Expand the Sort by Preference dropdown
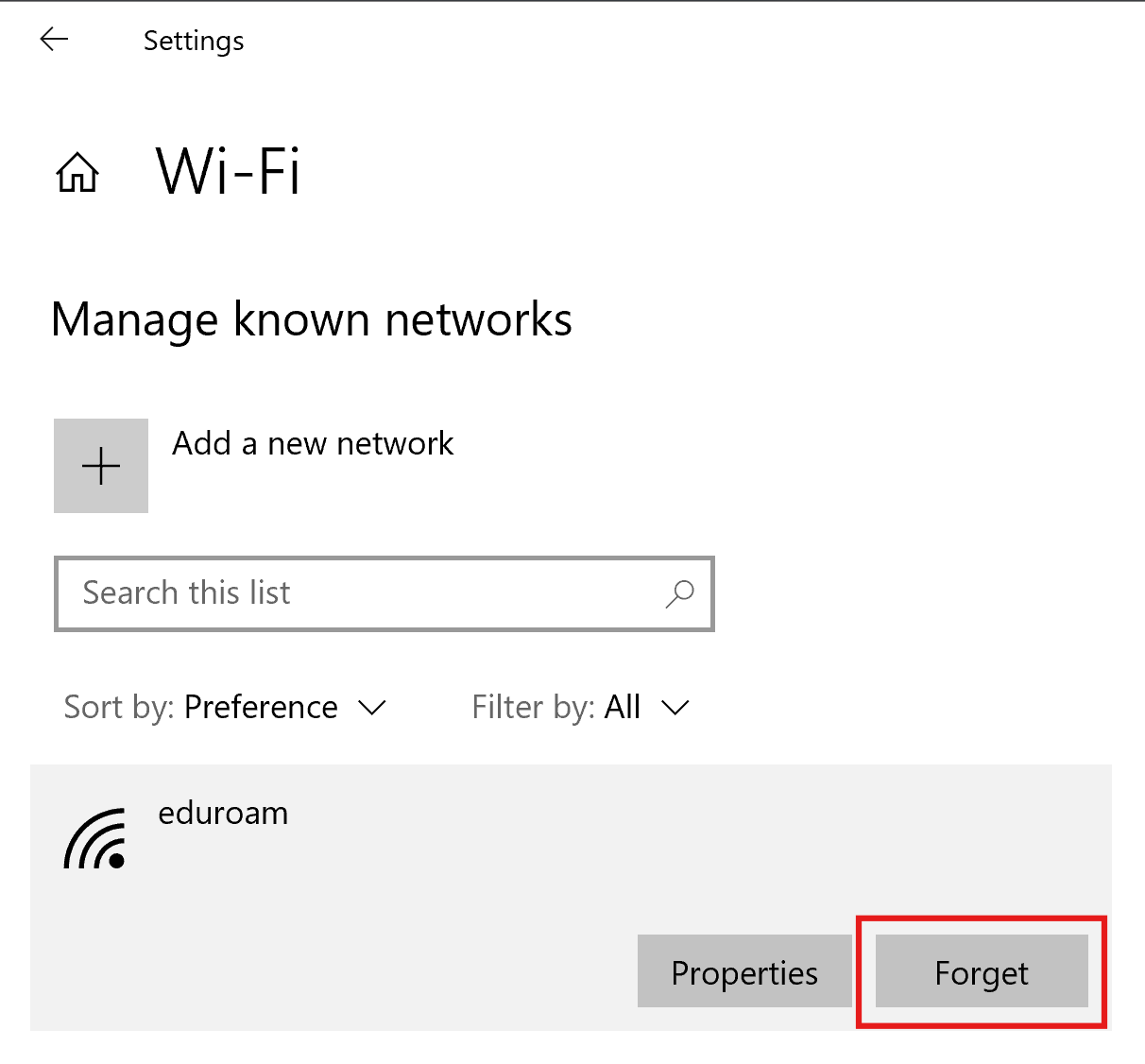 (x=261, y=707)
